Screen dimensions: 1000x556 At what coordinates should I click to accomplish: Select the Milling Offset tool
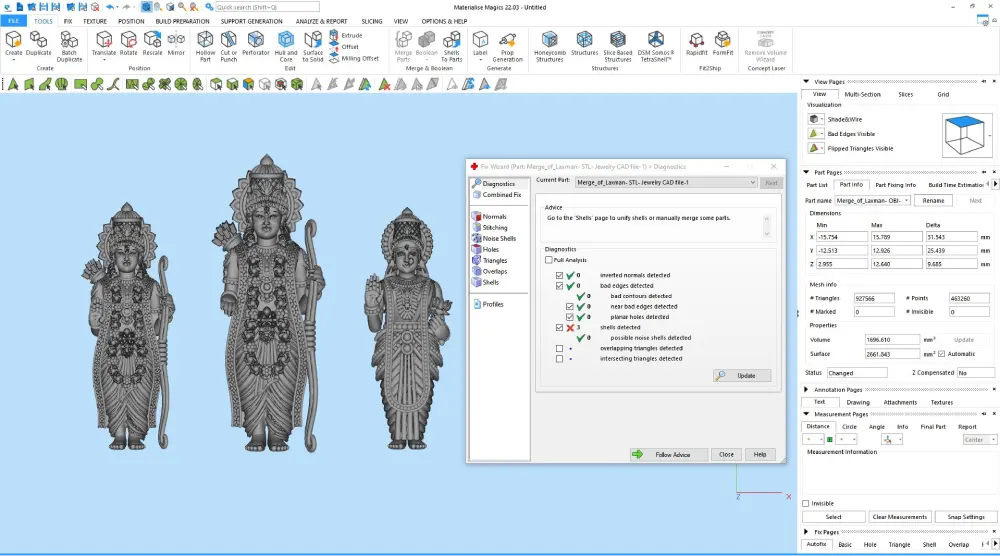(354, 58)
